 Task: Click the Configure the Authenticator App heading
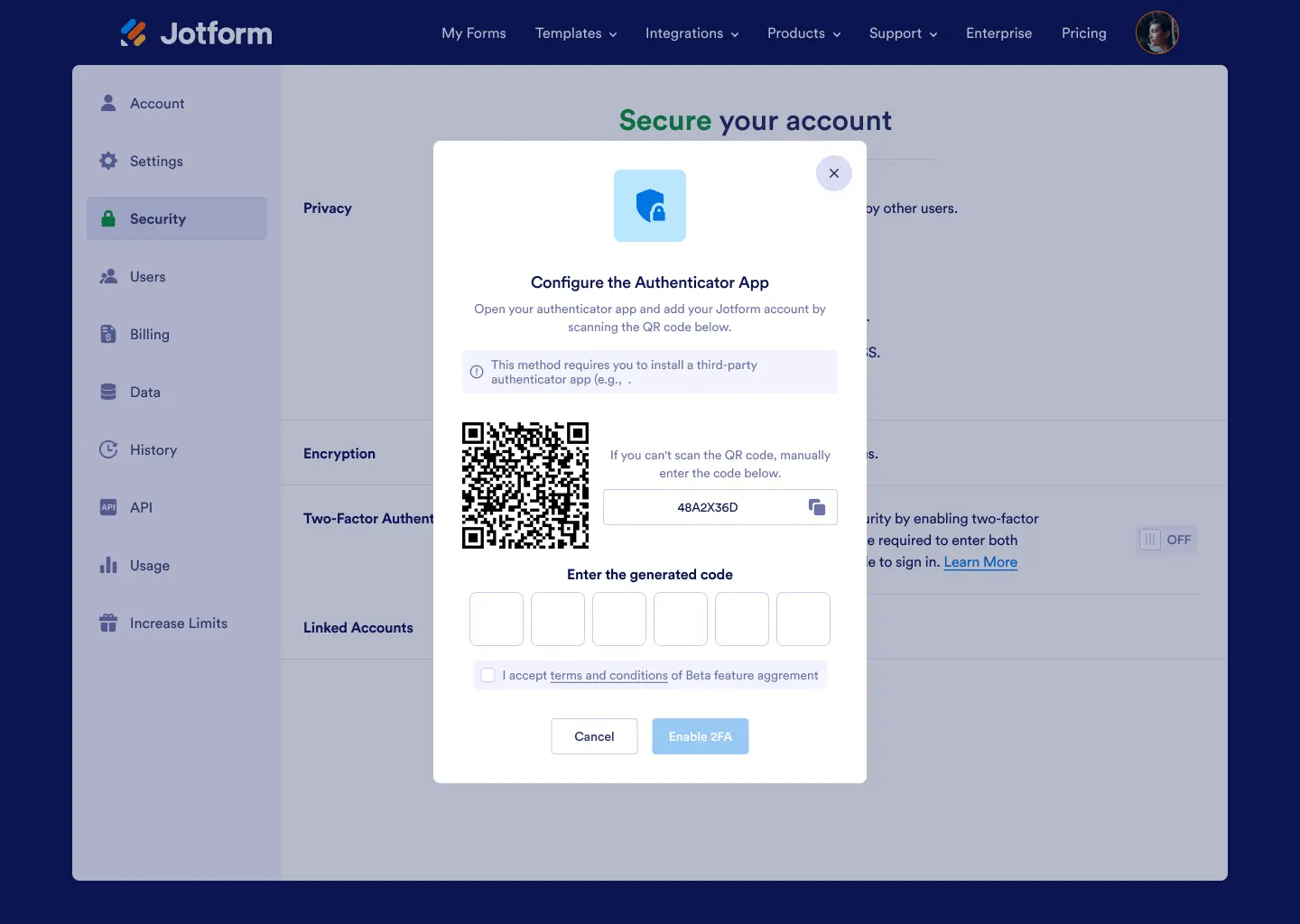click(x=650, y=282)
